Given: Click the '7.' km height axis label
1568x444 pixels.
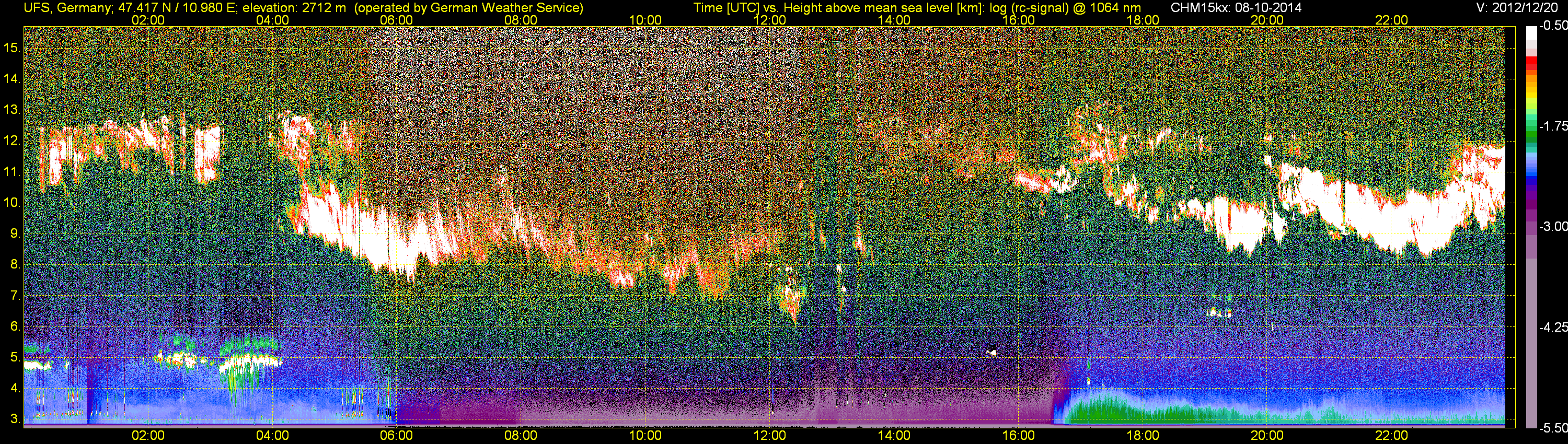Looking at the screenshot, I should (16, 296).
